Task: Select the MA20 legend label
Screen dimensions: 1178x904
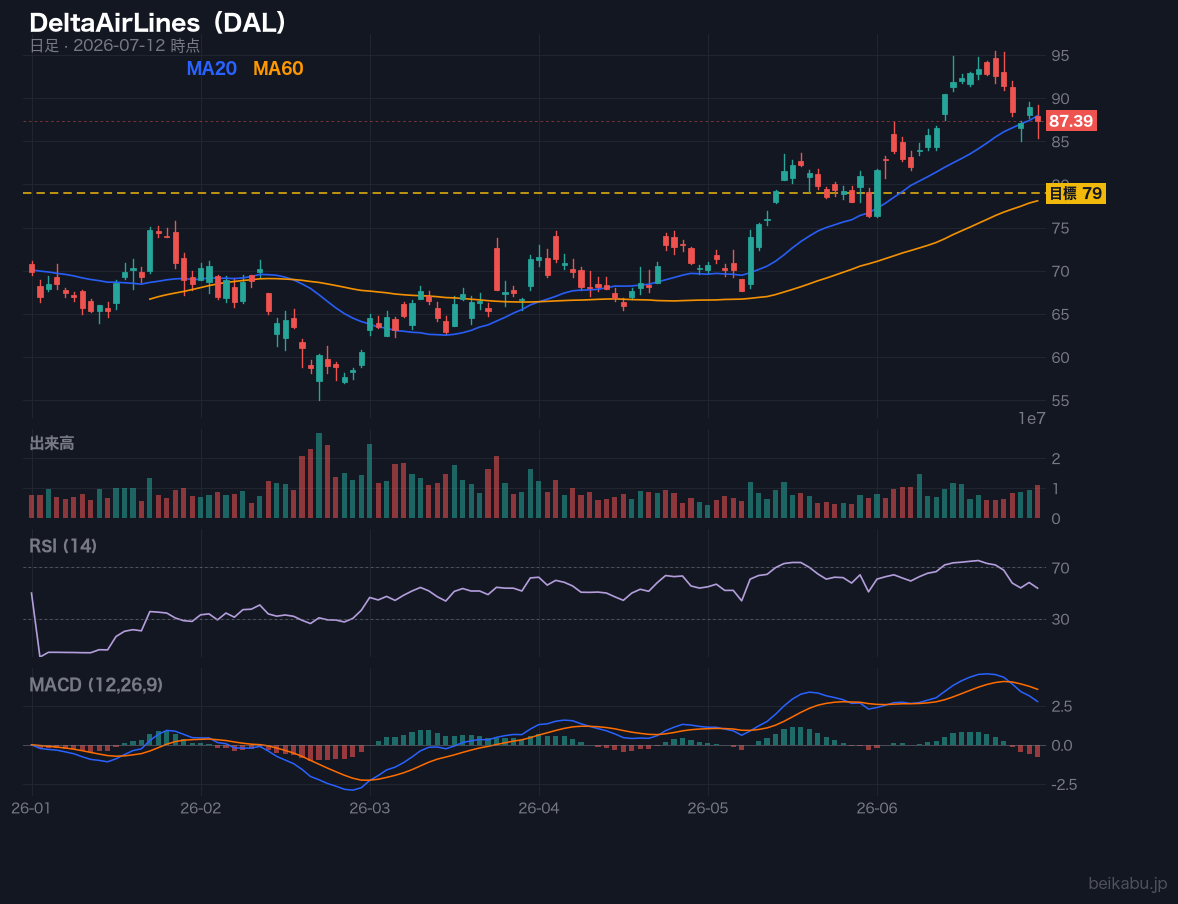Action: [x=211, y=68]
